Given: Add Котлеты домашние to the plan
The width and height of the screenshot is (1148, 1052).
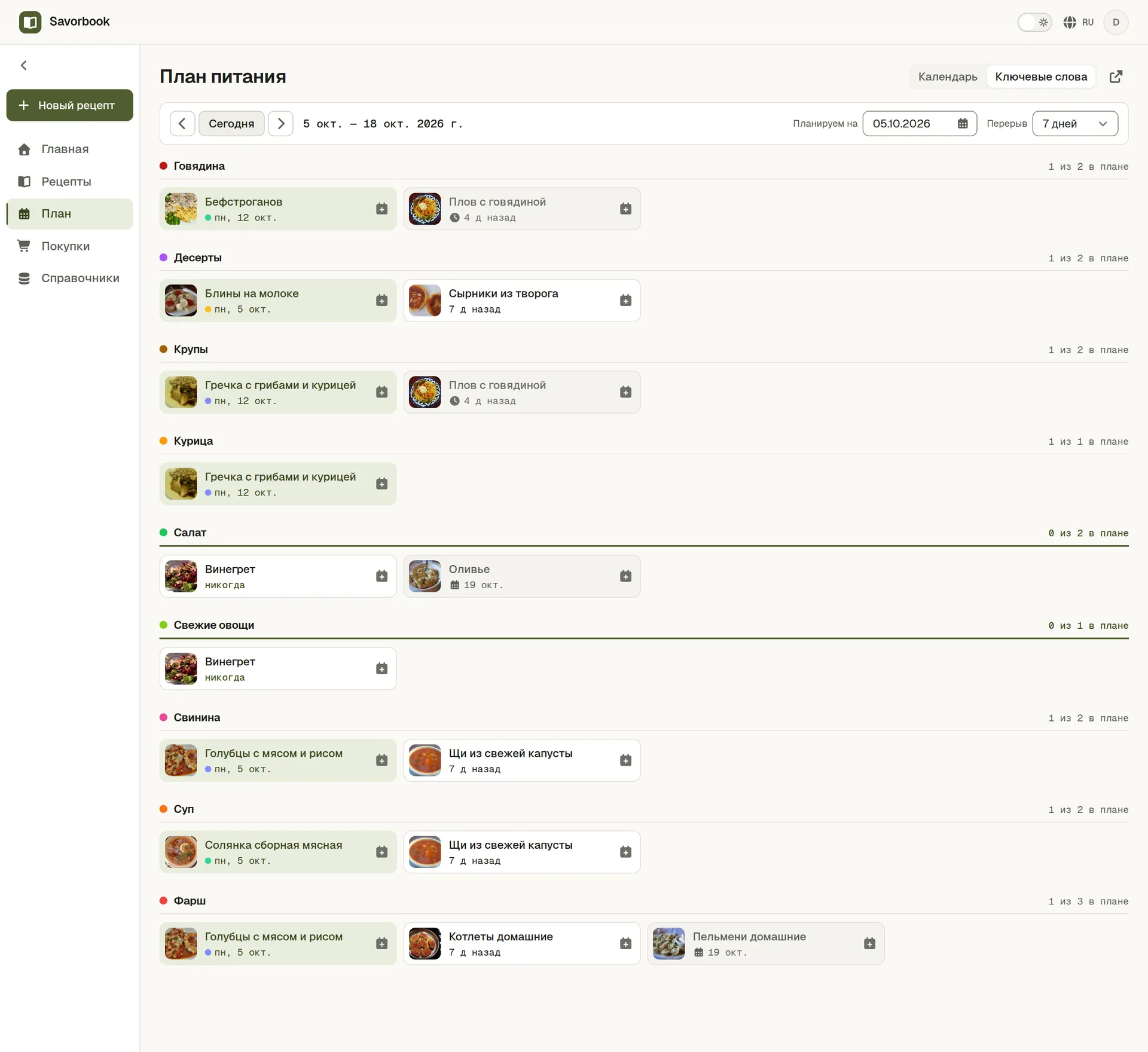Looking at the screenshot, I should 625,944.
